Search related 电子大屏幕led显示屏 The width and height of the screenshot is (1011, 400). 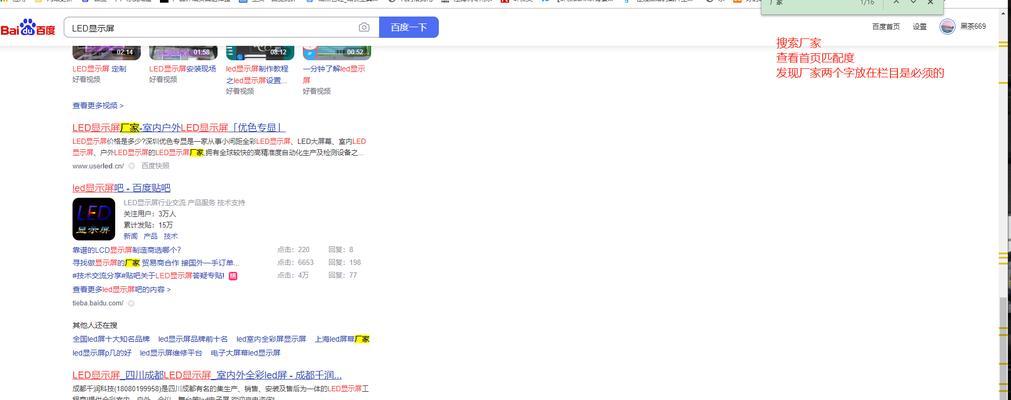246,353
